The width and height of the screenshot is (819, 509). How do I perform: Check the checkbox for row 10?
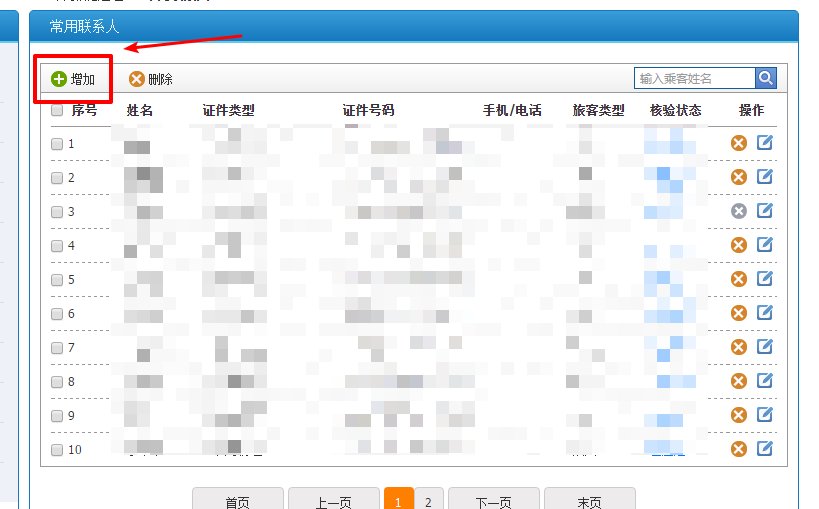[x=57, y=449]
